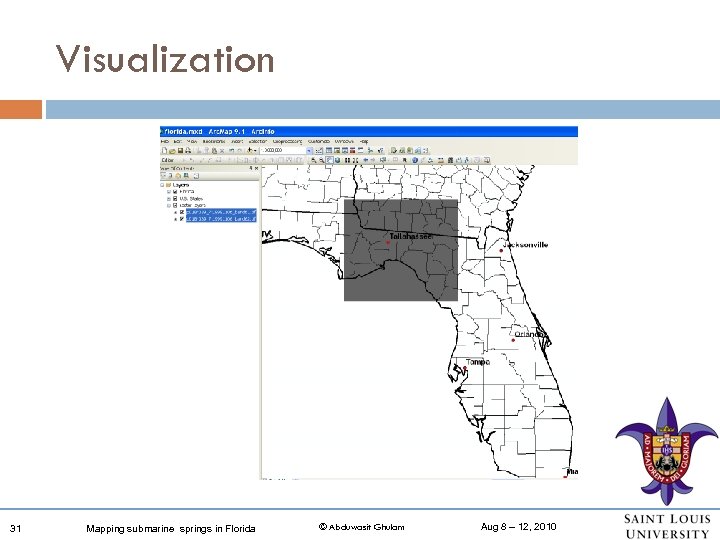Create a new map document
Image resolution: width=720 pixels, height=540 pixels.
coord(164,150)
